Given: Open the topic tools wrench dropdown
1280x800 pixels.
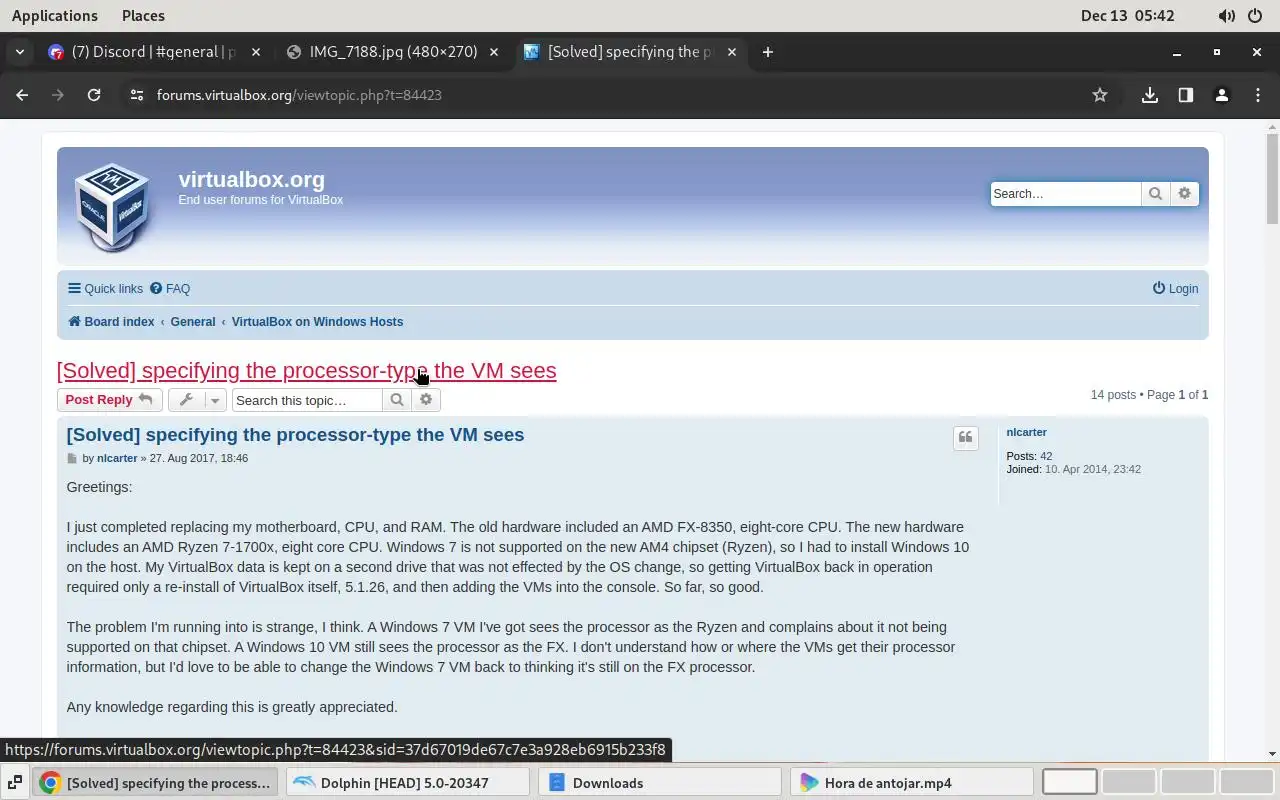Looking at the screenshot, I should 198,400.
